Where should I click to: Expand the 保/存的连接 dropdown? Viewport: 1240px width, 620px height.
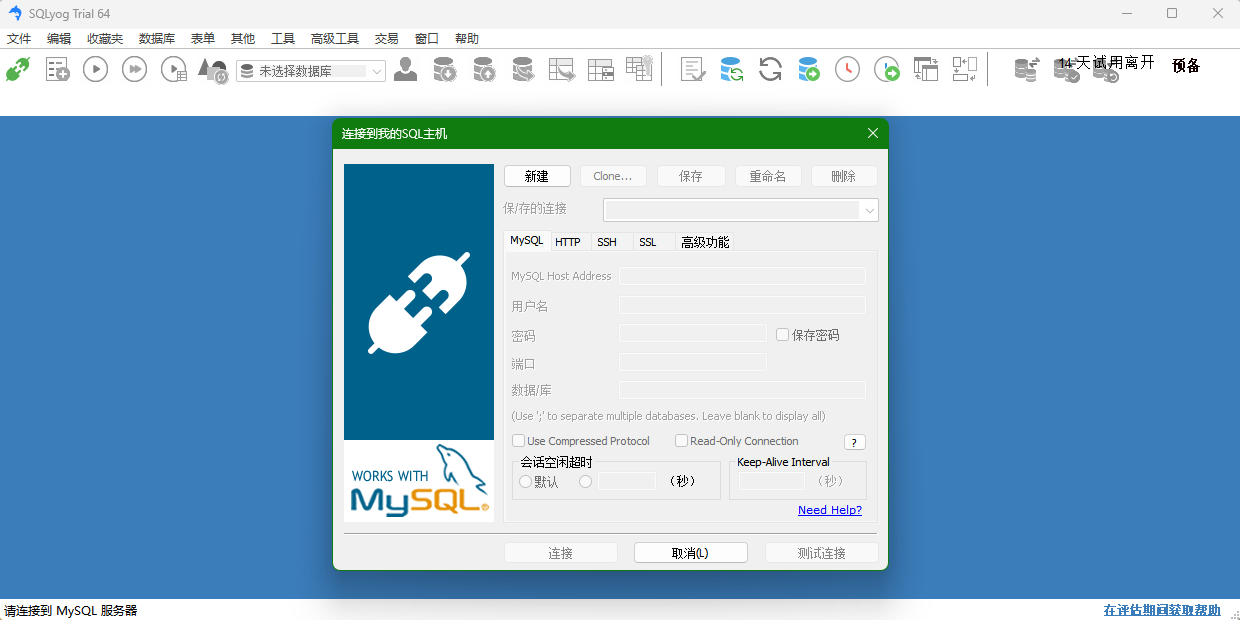coord(869,210)
